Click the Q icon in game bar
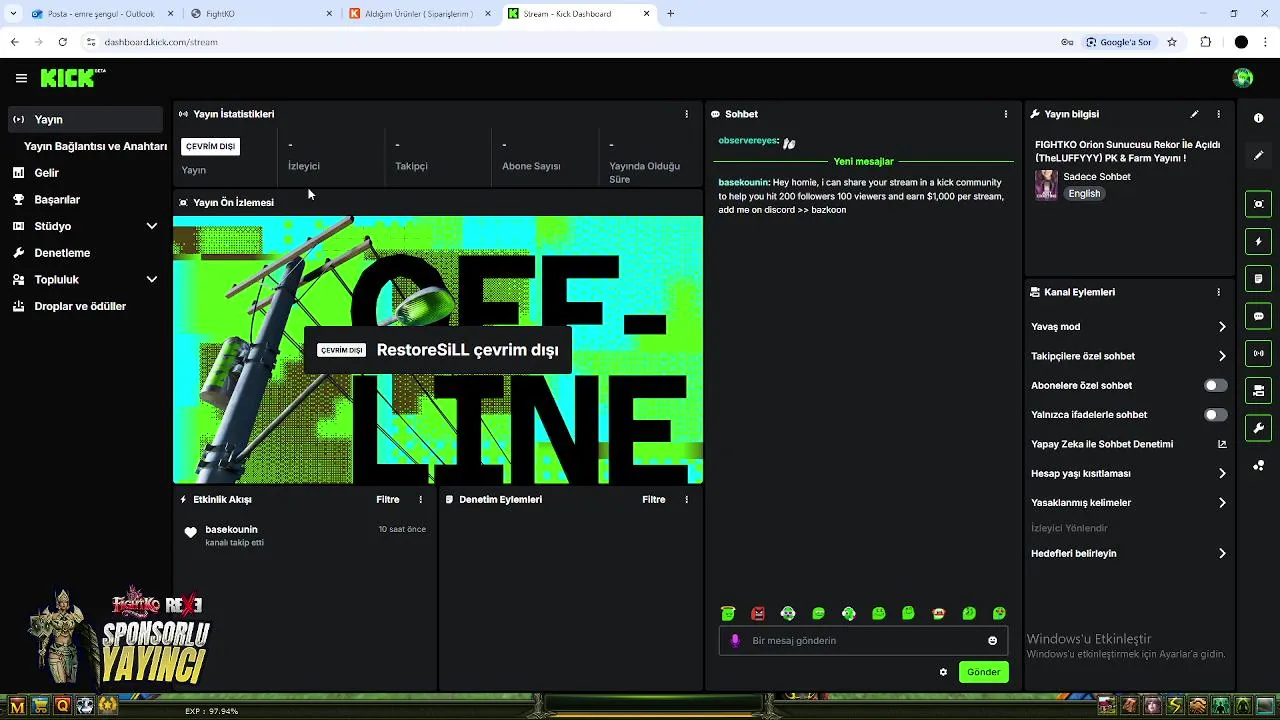1280x720 pixels. [62, 706]
